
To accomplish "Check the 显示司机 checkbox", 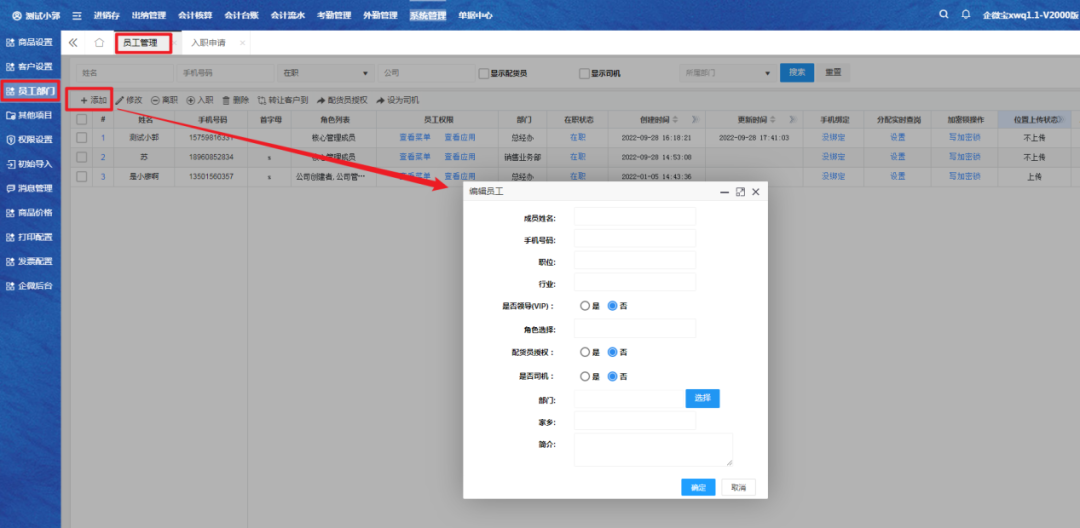I will point(584,73).
